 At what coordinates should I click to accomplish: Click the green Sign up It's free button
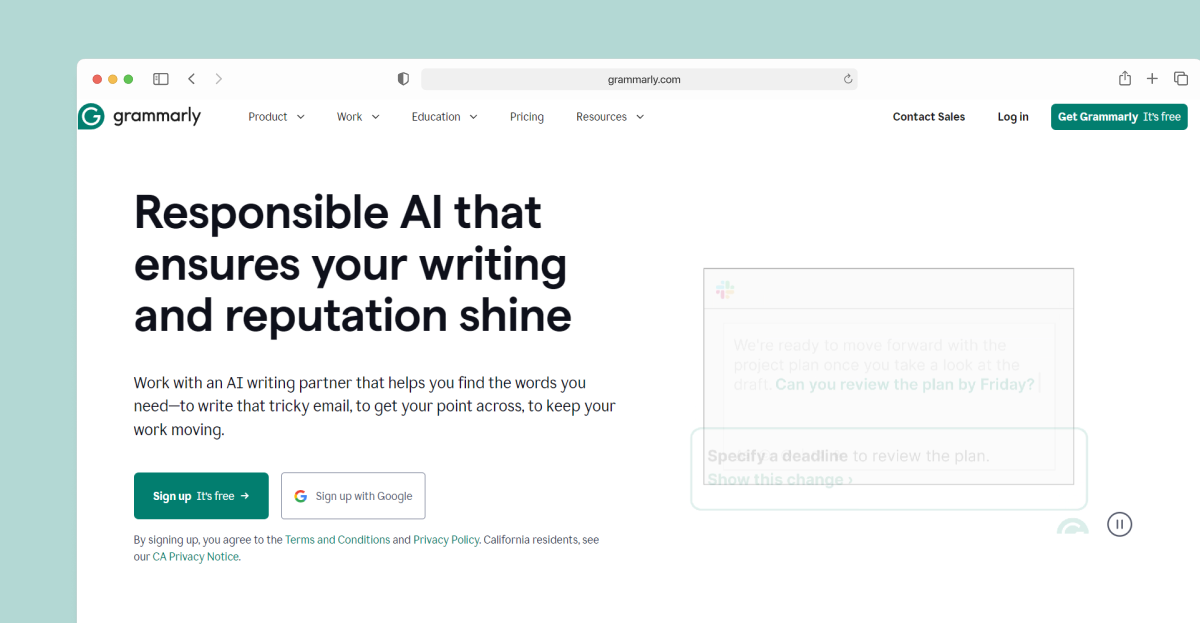(x=201, y=496)
